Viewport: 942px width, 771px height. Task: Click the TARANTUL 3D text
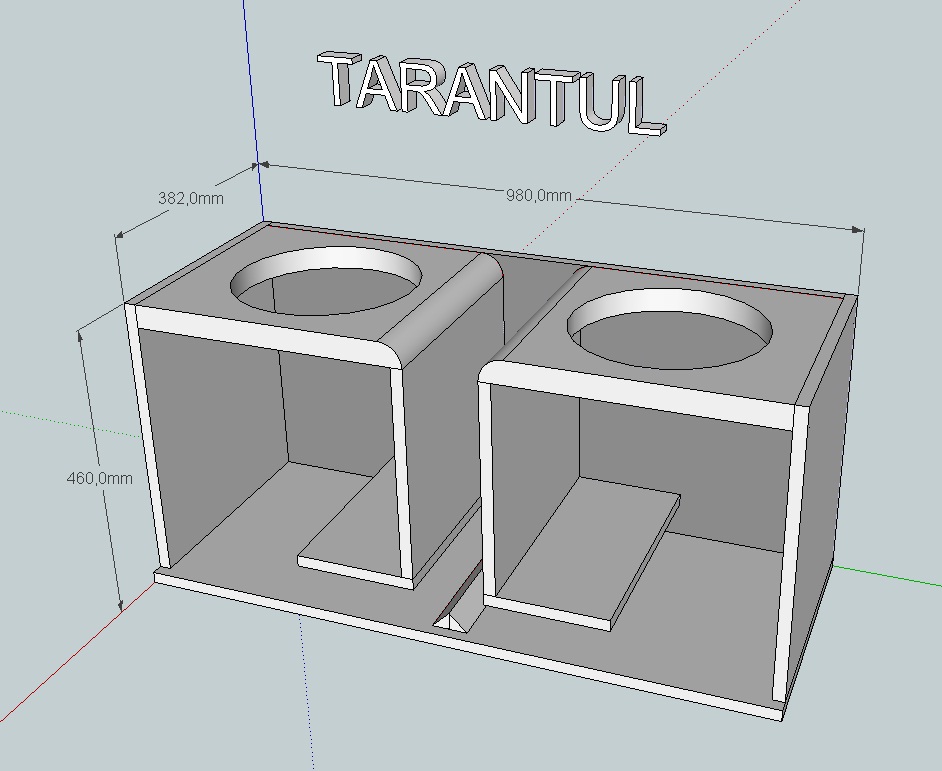point(490,93)
